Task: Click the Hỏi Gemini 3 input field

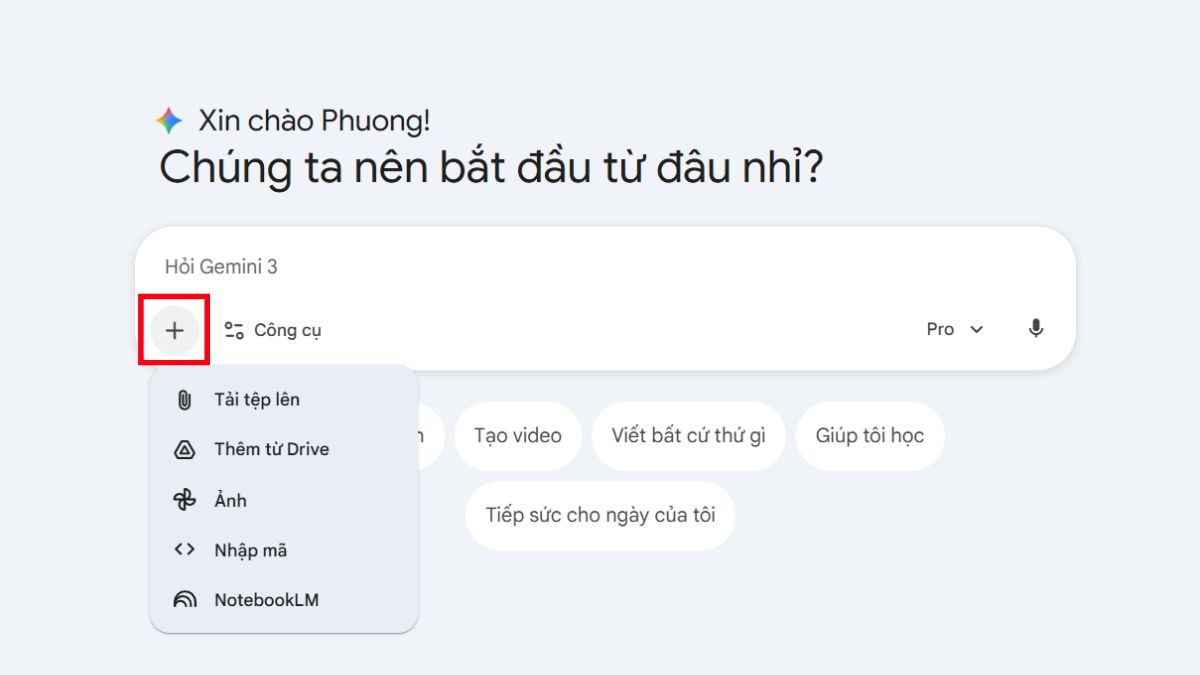Action: click(400, 267)
